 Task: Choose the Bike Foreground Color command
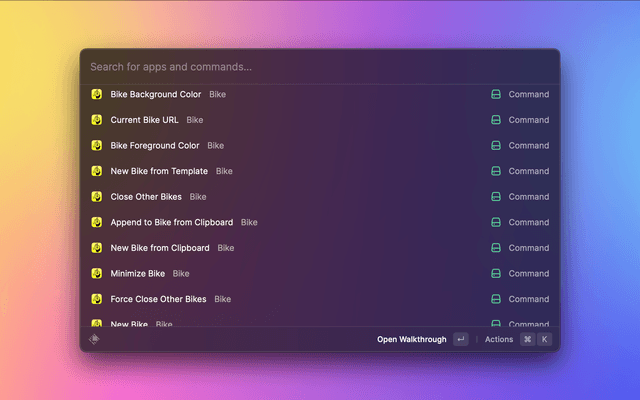(x=155, y=146)
